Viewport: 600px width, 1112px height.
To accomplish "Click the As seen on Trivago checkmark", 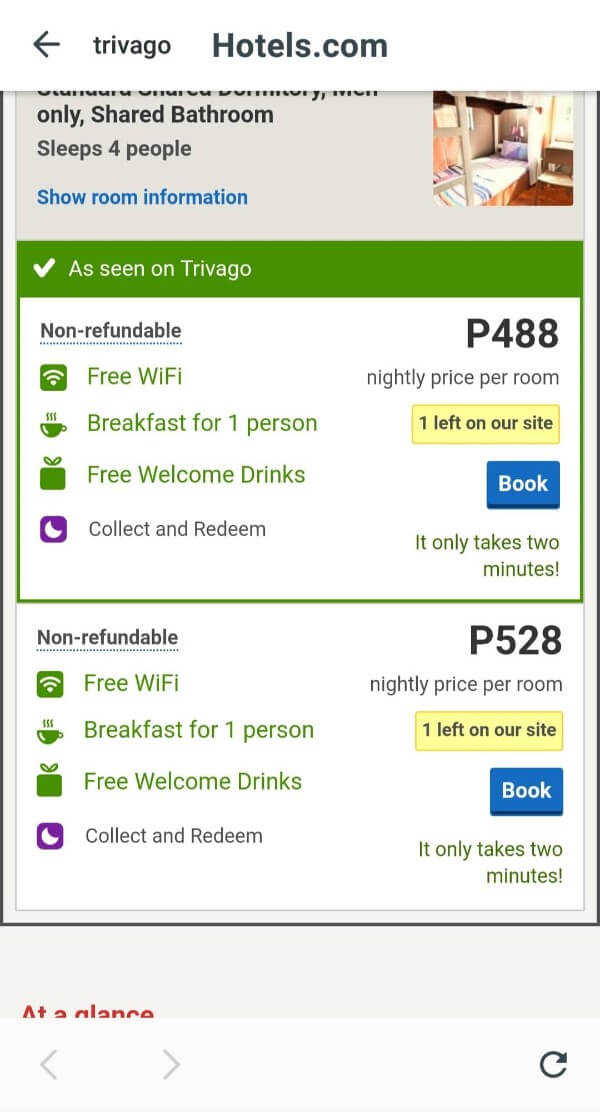I will click(x=43, y=268).
